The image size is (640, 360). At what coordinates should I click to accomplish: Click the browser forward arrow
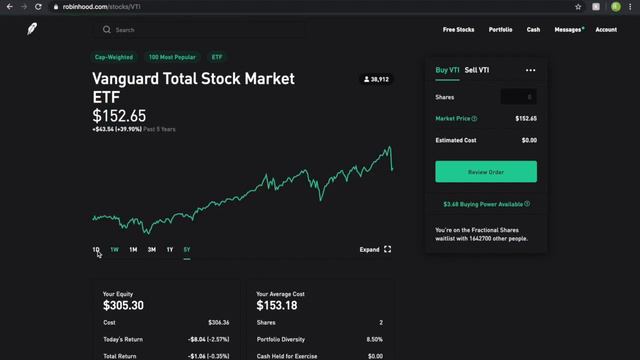point(24,7)
